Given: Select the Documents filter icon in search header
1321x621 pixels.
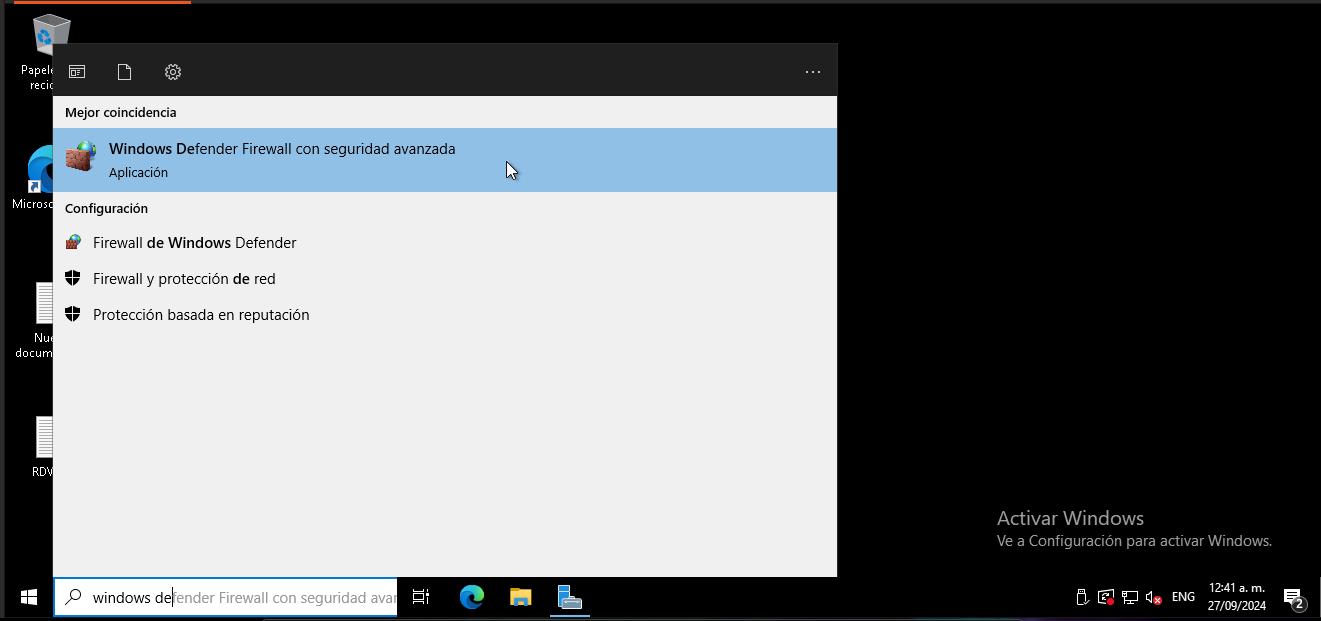Looking at the screenshot, I should (124, 72).
